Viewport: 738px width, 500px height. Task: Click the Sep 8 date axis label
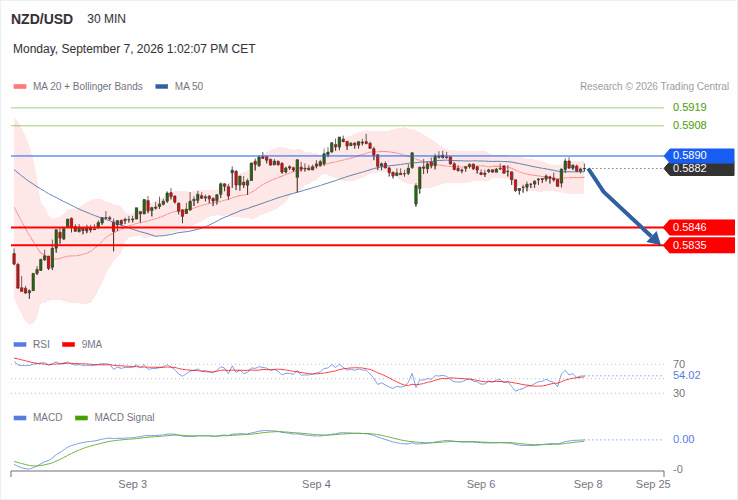coord(588,484)
